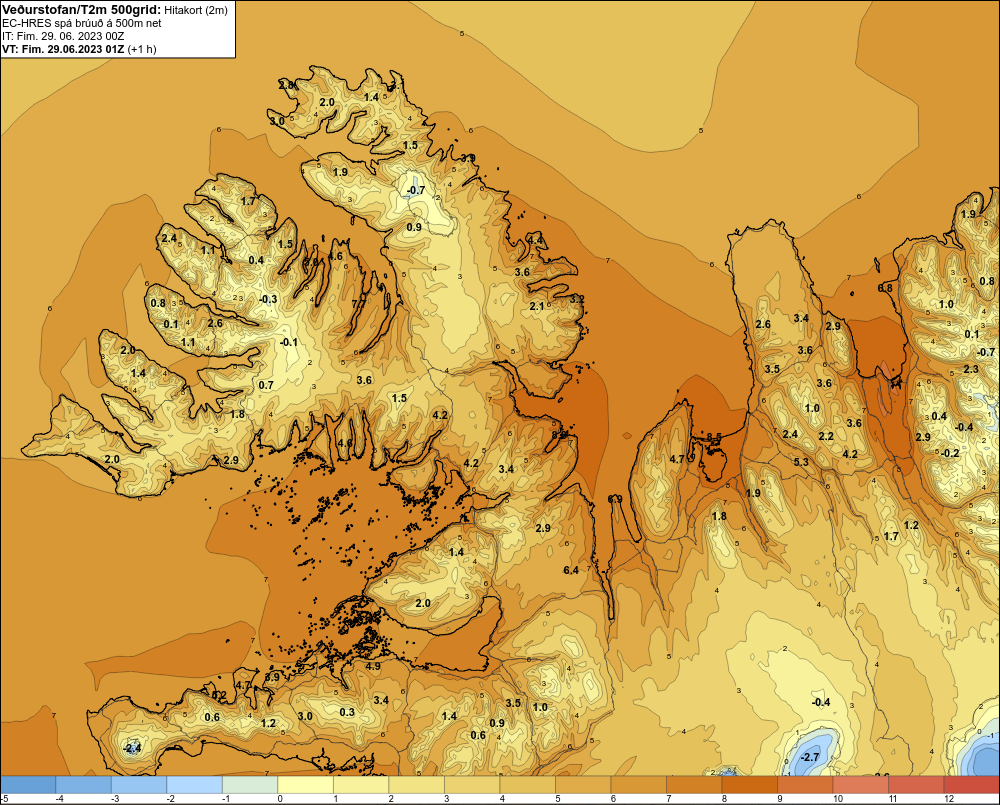Click the '2.8' temperature value on map
The height and width of the screenshot is (805, 1000).
coord(286,85)
